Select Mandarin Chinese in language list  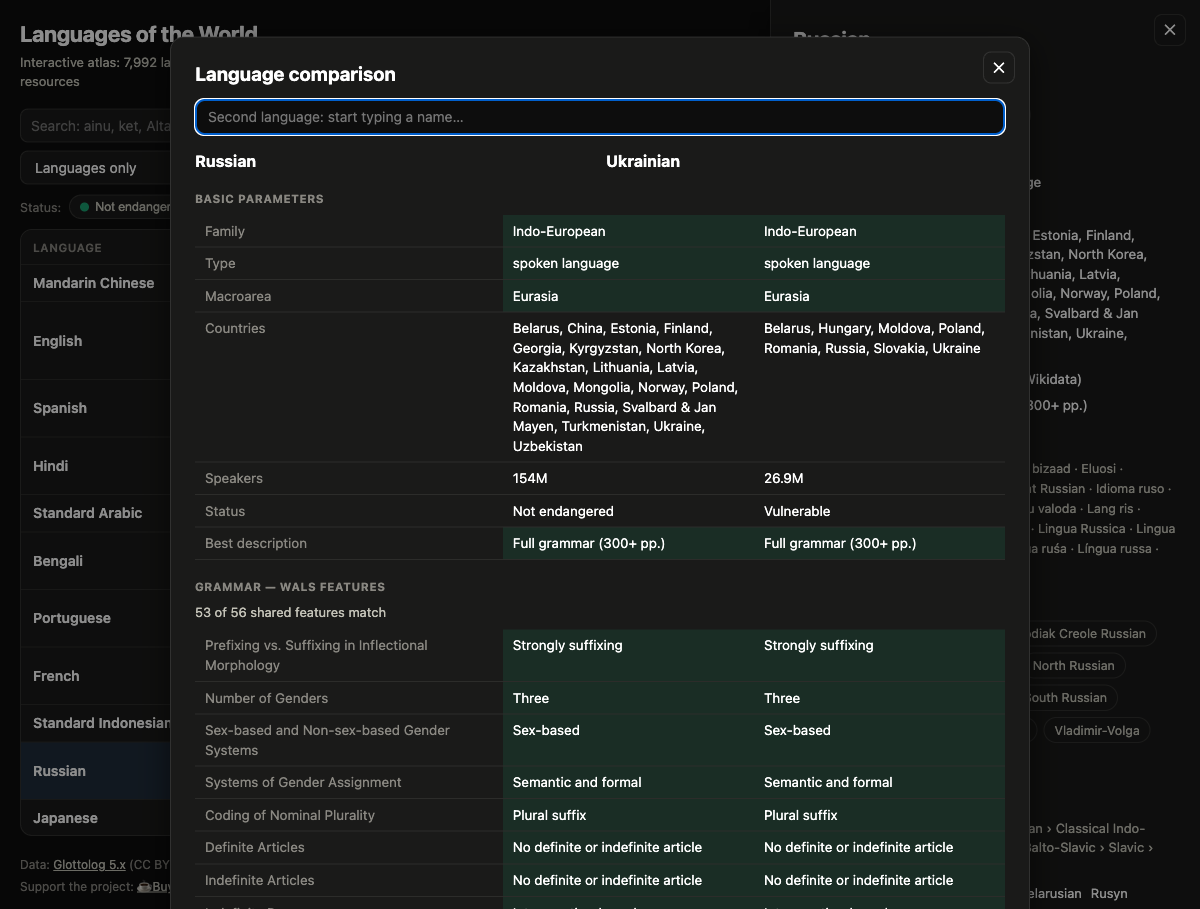pos(96,283)
